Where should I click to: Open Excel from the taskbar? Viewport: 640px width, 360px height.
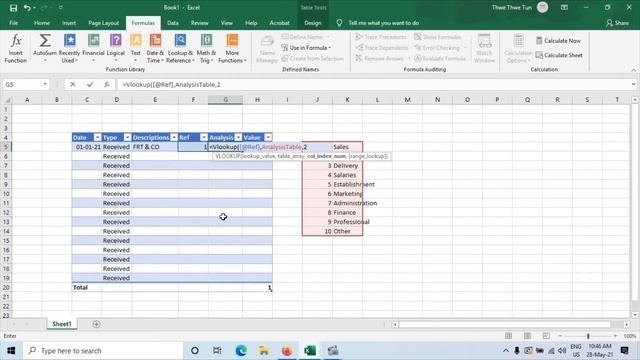[310, 351]
